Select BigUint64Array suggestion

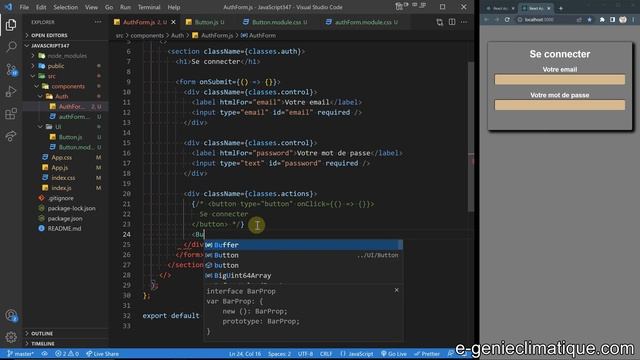pyautogui.click(x=303, y=276)
